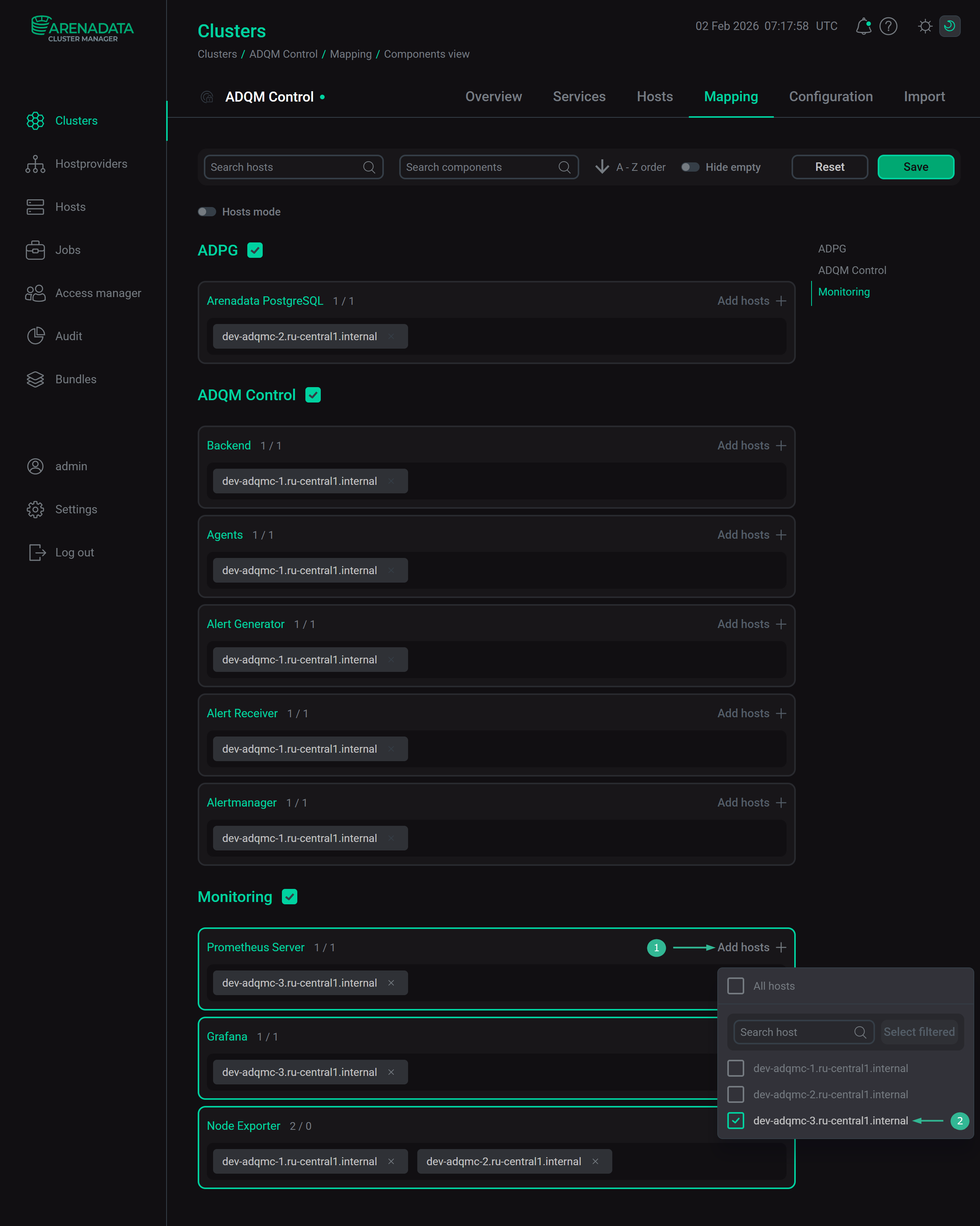
Task: Turn on the Hide empty switch
Action: [691, 167]
